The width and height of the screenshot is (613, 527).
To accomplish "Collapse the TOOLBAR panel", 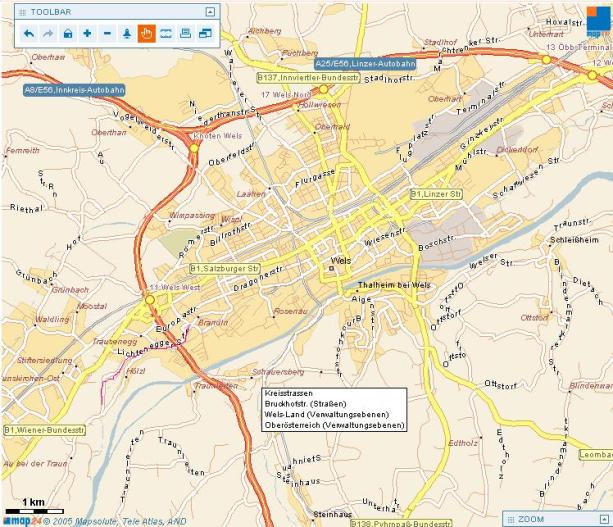I will click(210, 12).
